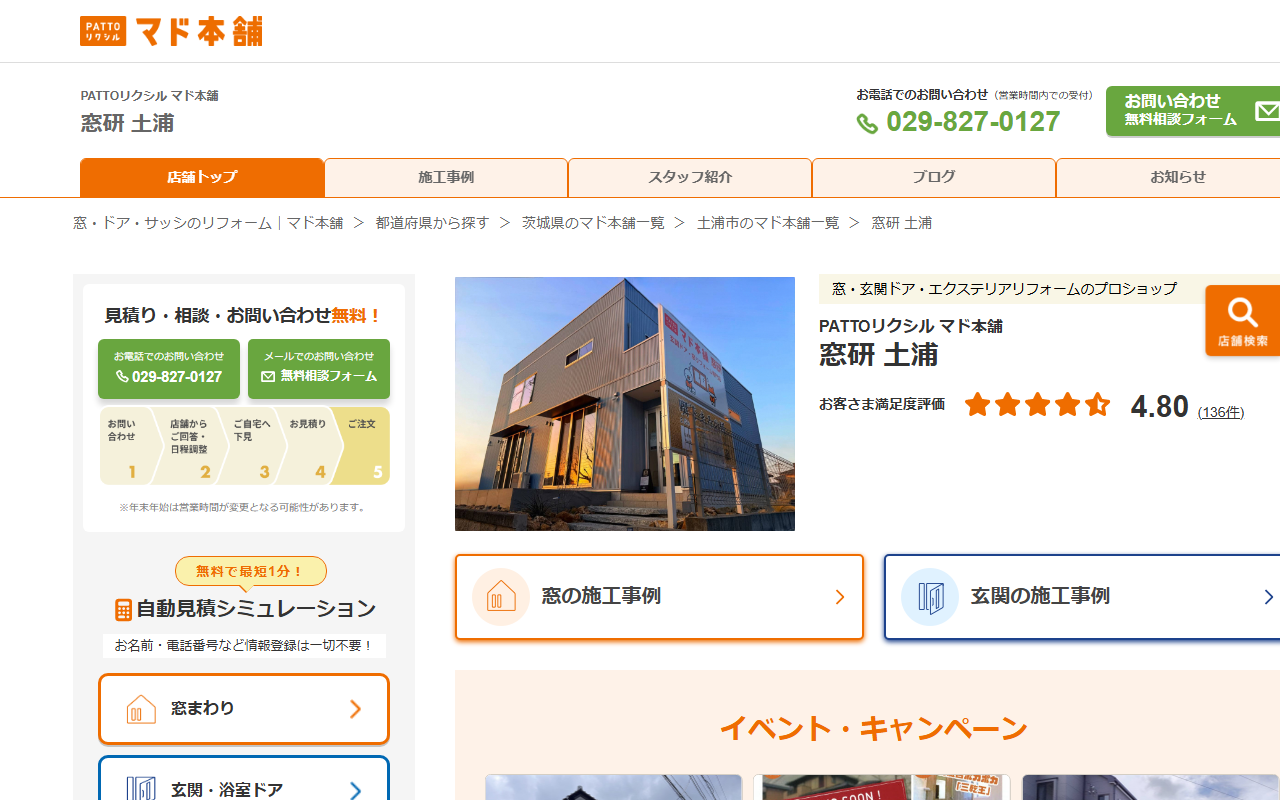Click the イベント・キャンペーン heading
The image size is (1280, 800).
(x=873, y=728)
